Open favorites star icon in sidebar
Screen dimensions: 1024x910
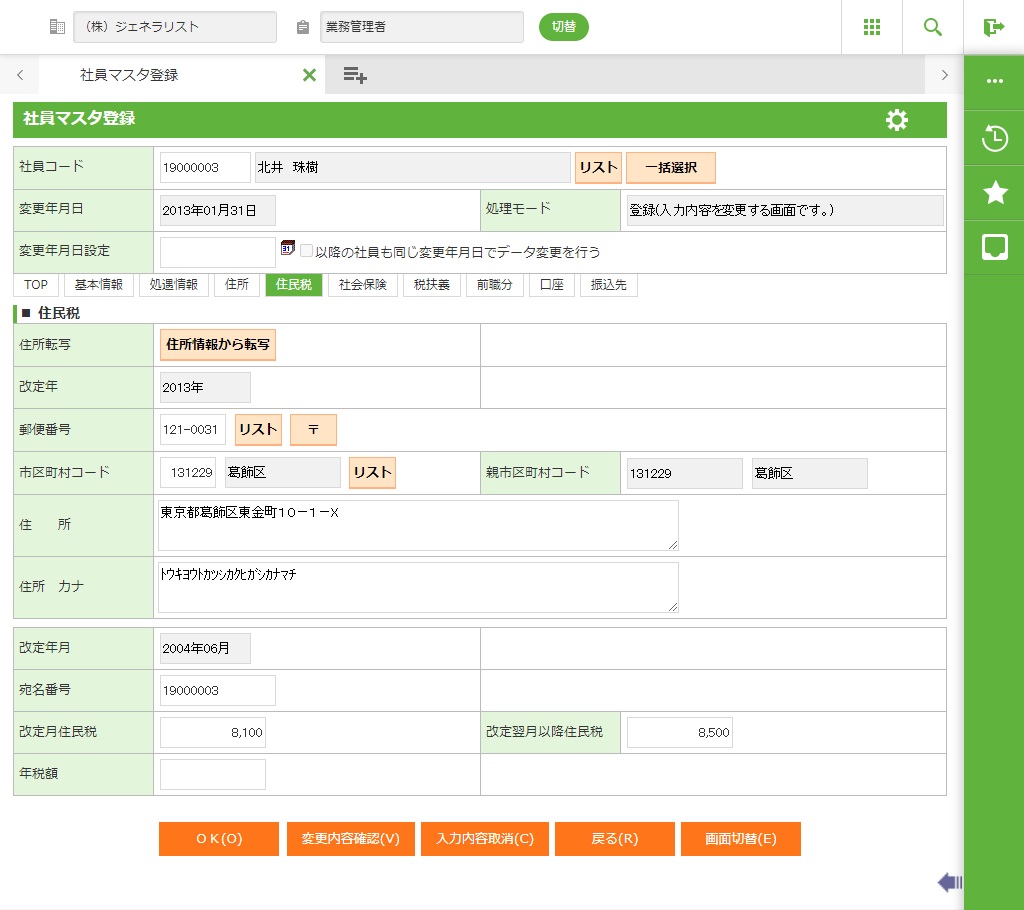(995, 193)
